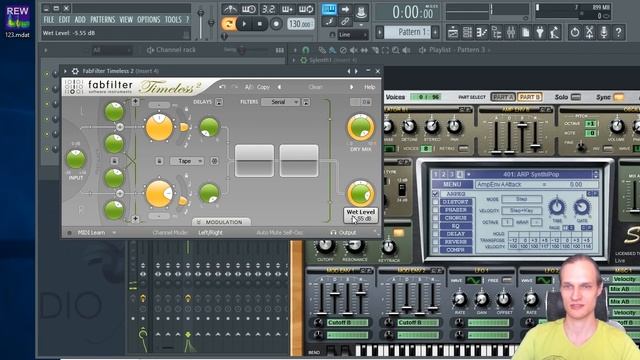Toggle the CHORUS effect checkbox

tap(436, 218)
